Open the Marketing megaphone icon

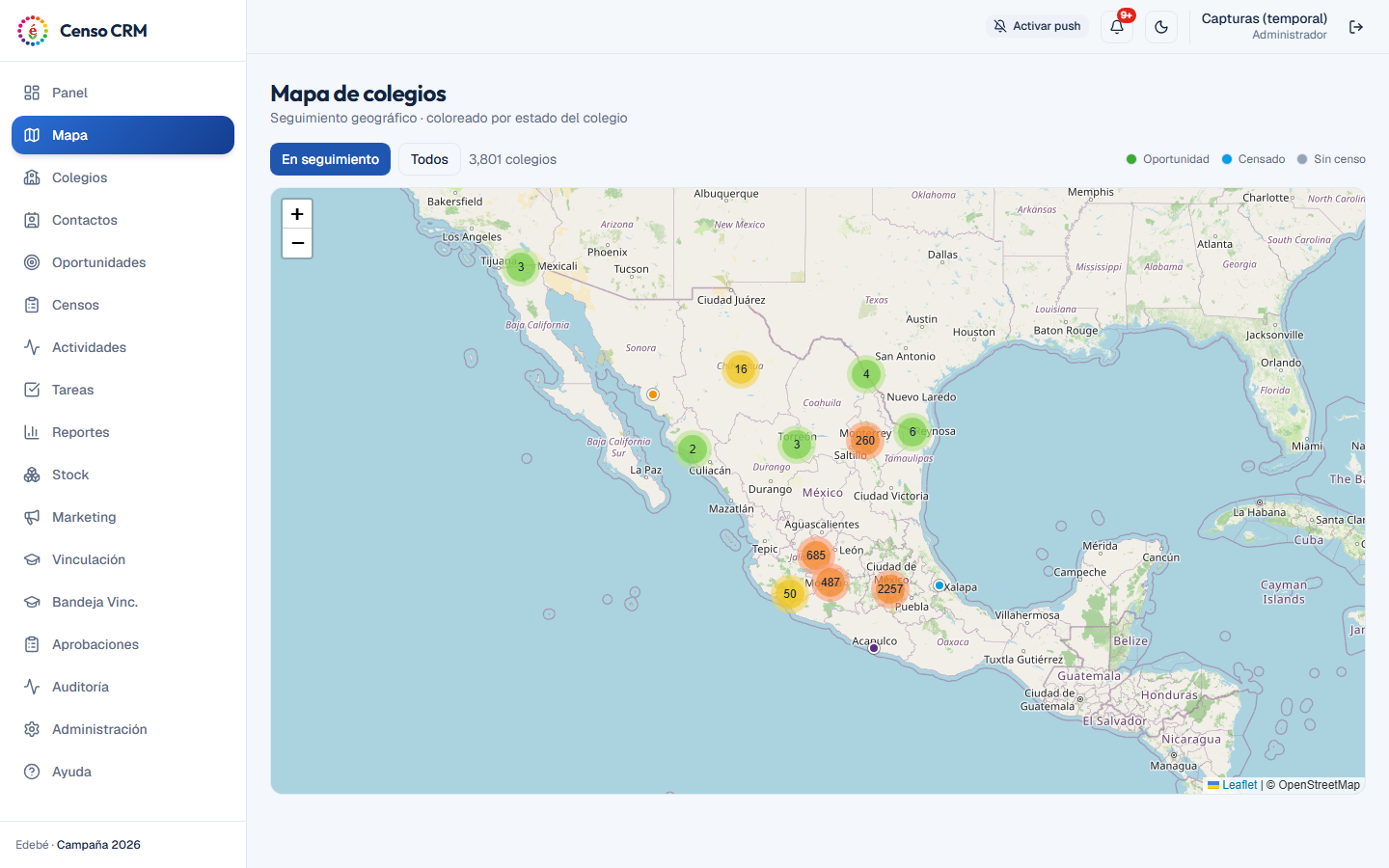tap(32, 517)
